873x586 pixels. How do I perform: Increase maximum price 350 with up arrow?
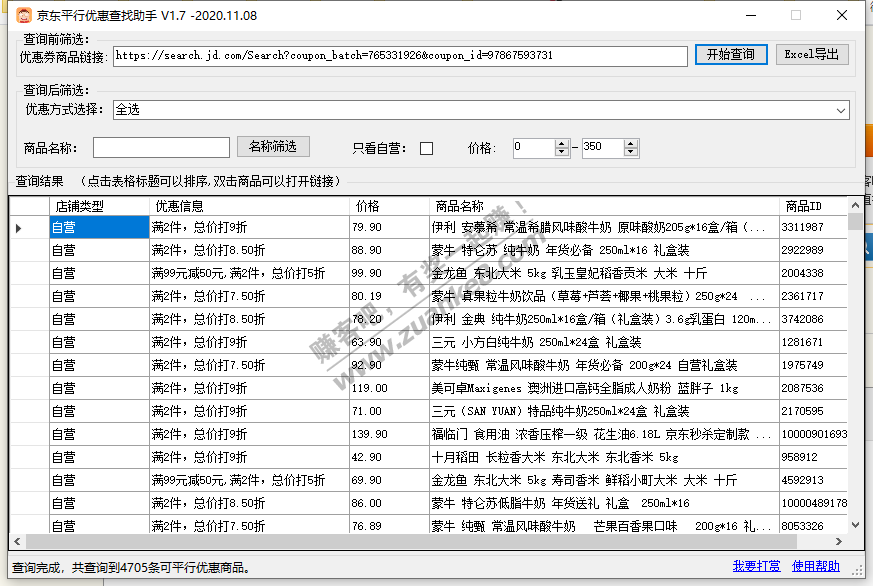pos(631,143)
